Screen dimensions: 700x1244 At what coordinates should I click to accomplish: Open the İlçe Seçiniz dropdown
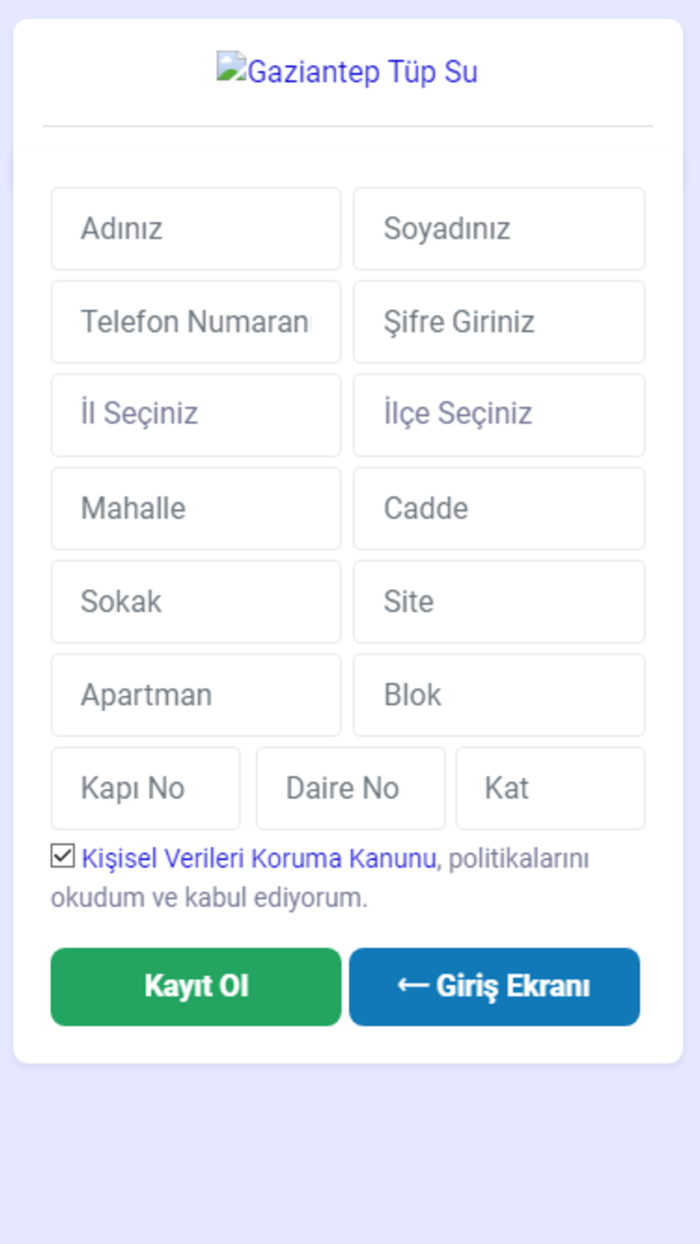[x=498, y=415]
